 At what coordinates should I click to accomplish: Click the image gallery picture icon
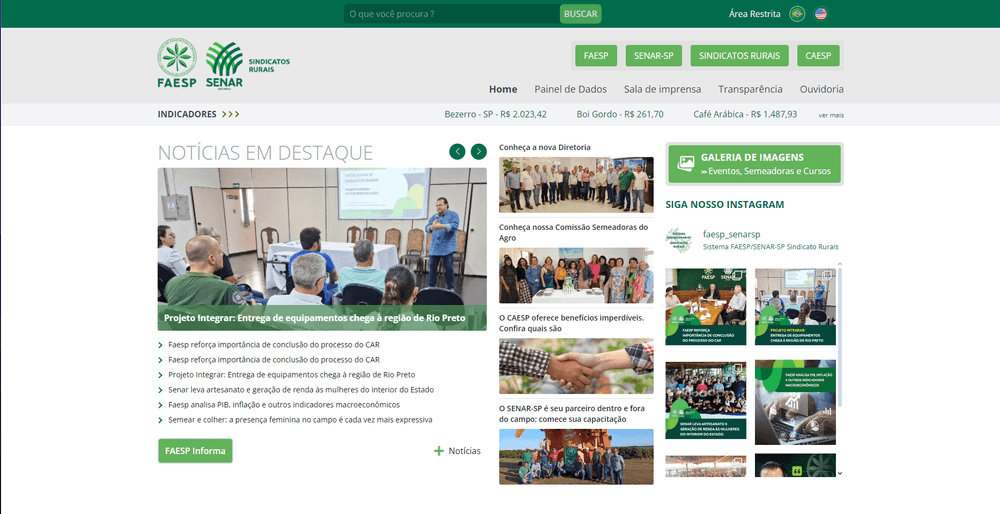point(686,164)
